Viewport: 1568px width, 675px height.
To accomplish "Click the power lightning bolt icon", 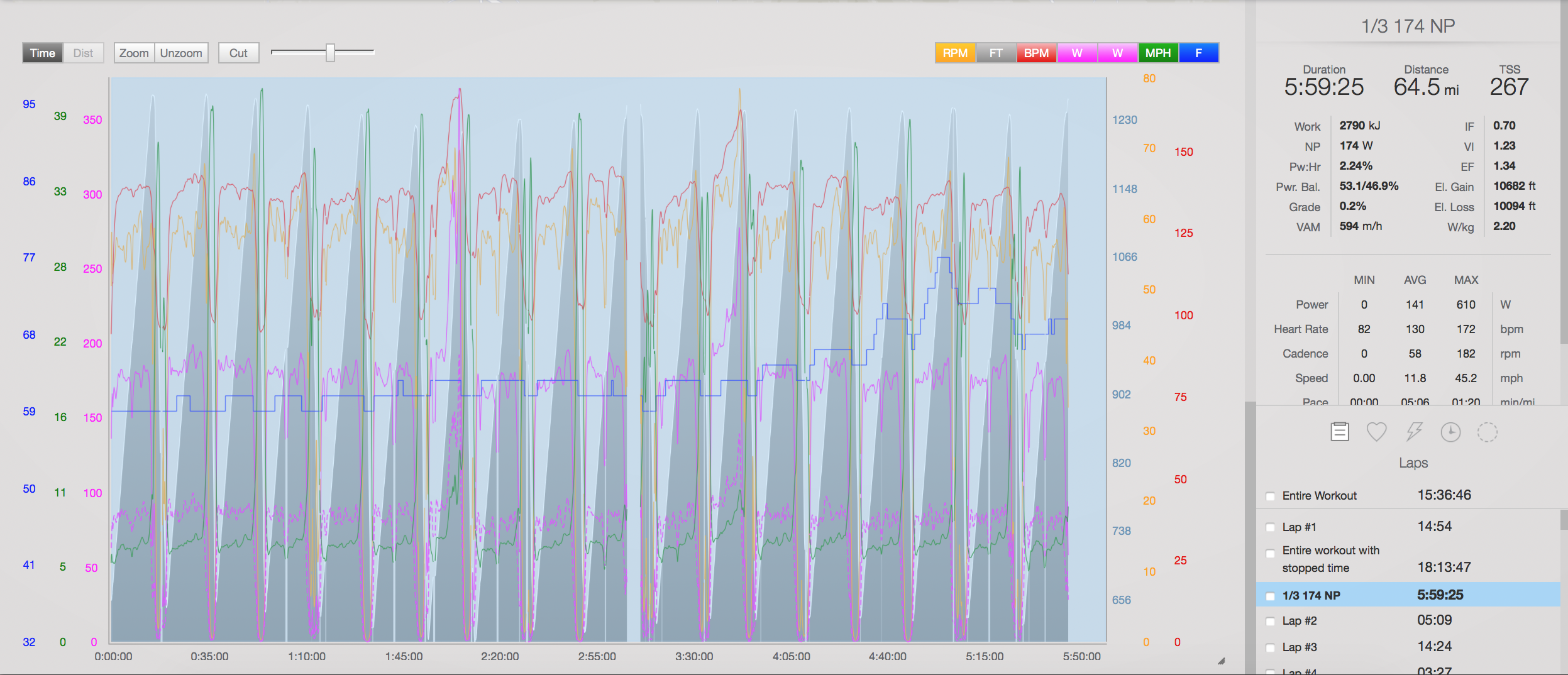I will click(1413, 432).
